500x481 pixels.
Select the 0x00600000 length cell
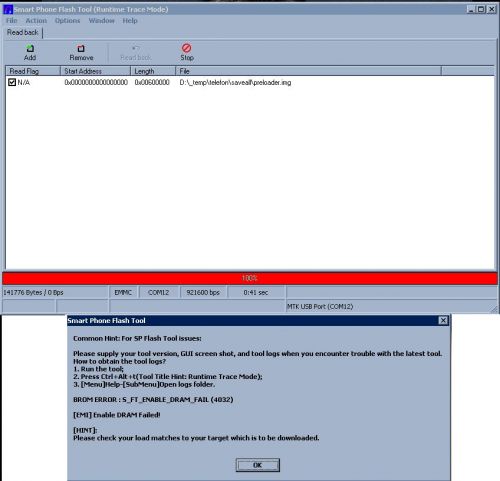[x=152, y=82]
